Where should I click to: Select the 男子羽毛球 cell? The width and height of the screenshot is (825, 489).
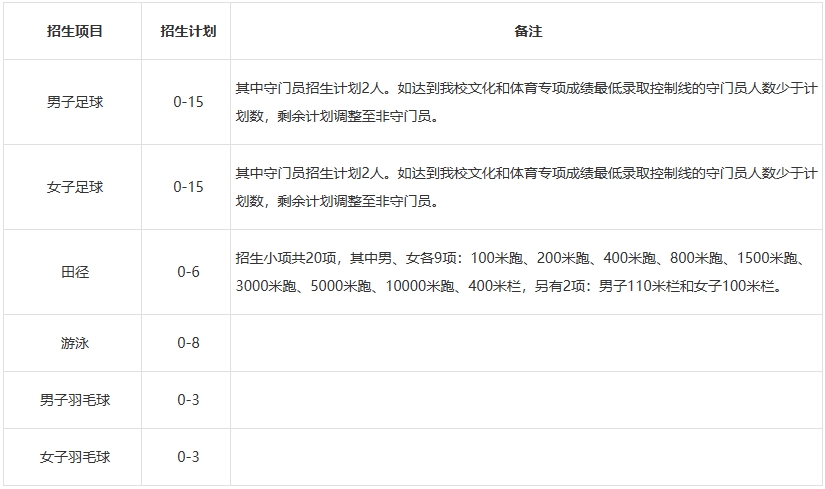click(74, 400)
